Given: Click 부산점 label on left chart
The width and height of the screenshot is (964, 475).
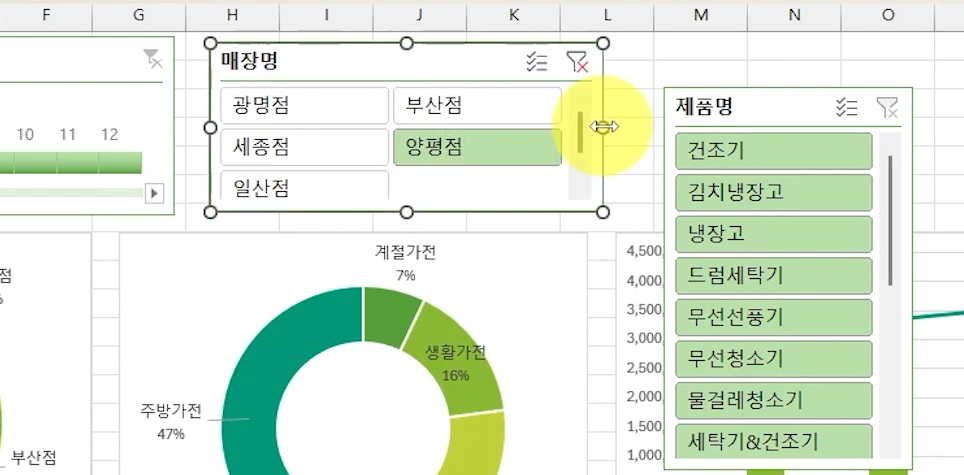Looking at the screenshot, I should pos(34,458).
